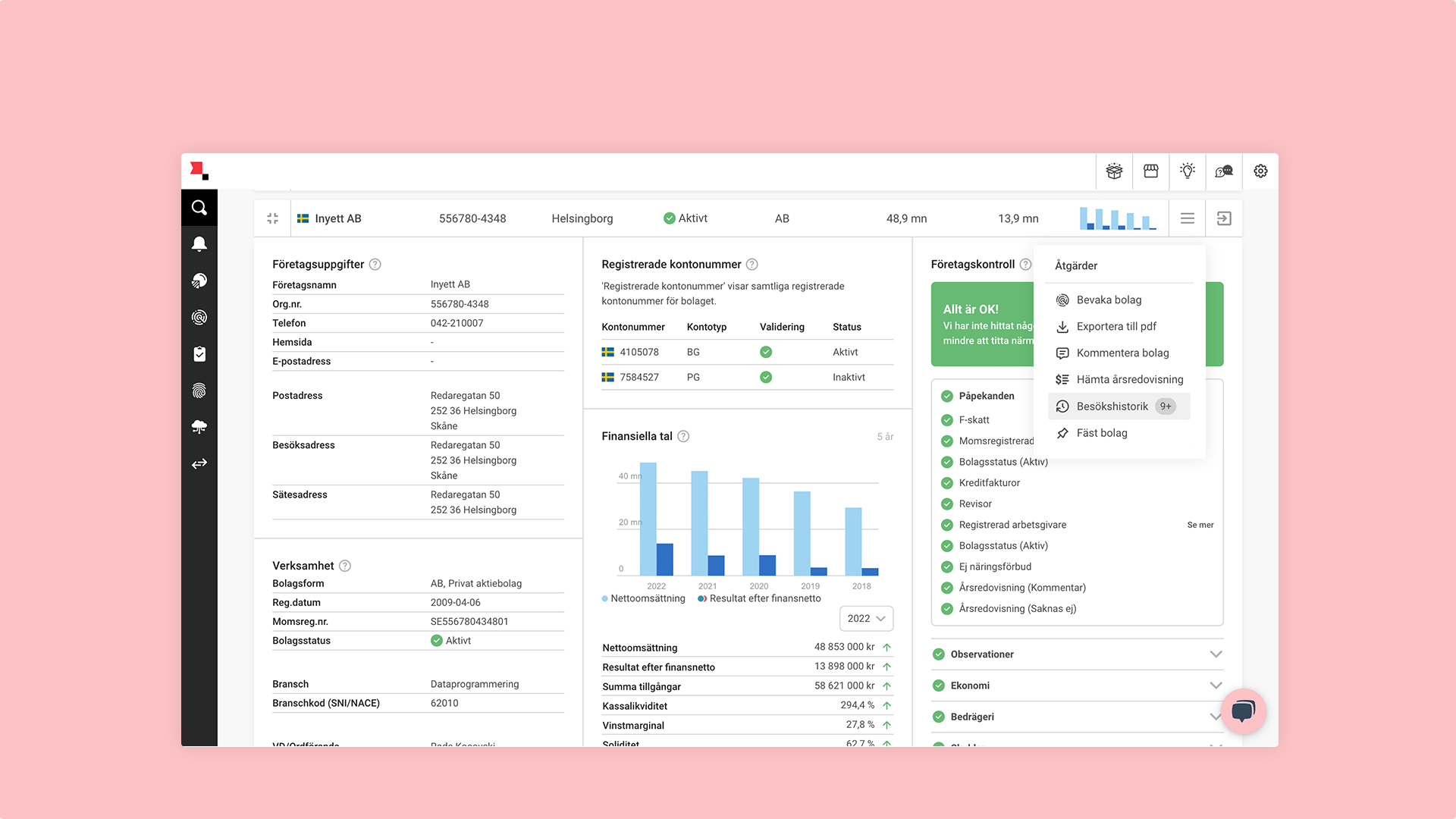The image size is (1456, 819).
Task: Open notifications bell in sidebar
Action: (199, 244)
